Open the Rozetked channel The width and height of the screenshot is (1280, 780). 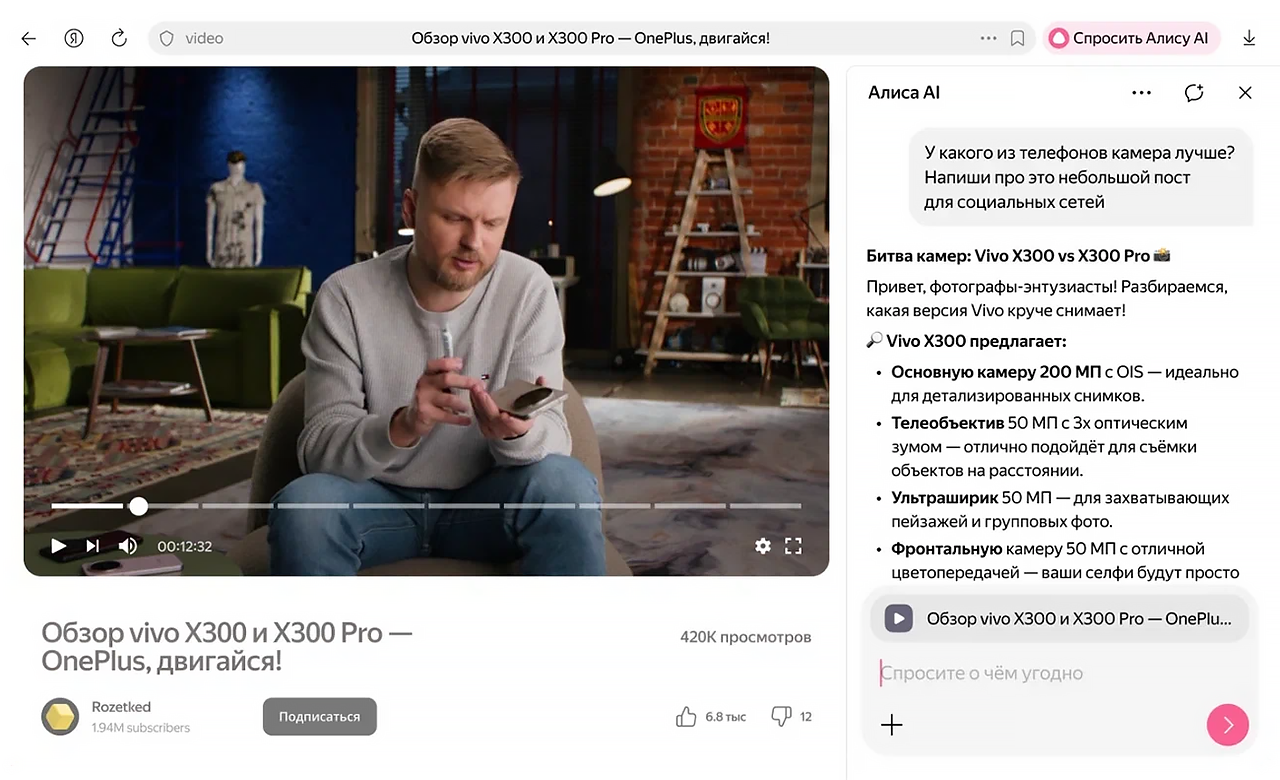click(121, 706)
